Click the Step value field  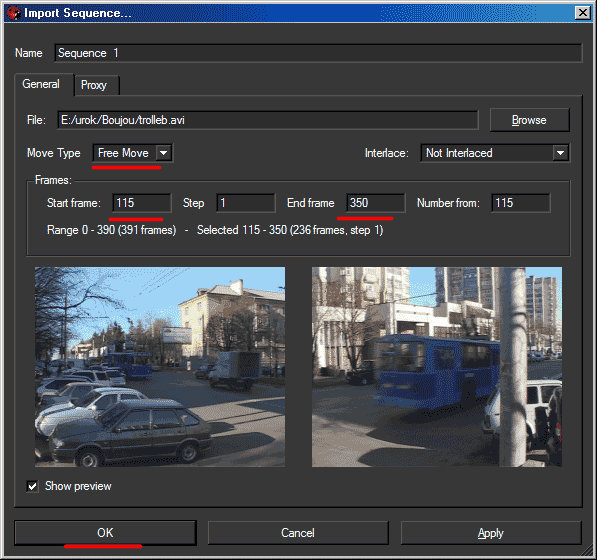tap(246, 203)
